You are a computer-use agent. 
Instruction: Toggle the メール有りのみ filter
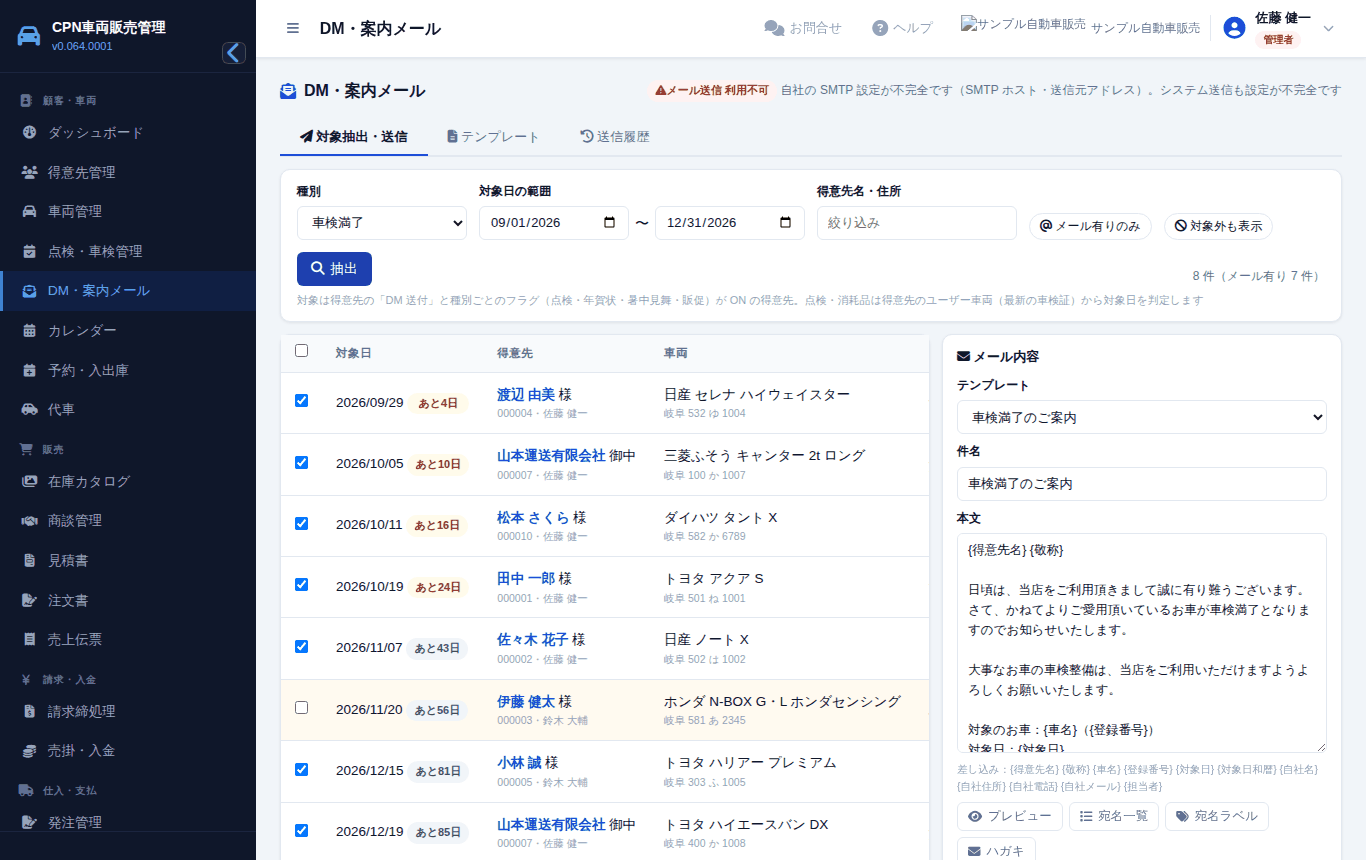[1090, 226]
